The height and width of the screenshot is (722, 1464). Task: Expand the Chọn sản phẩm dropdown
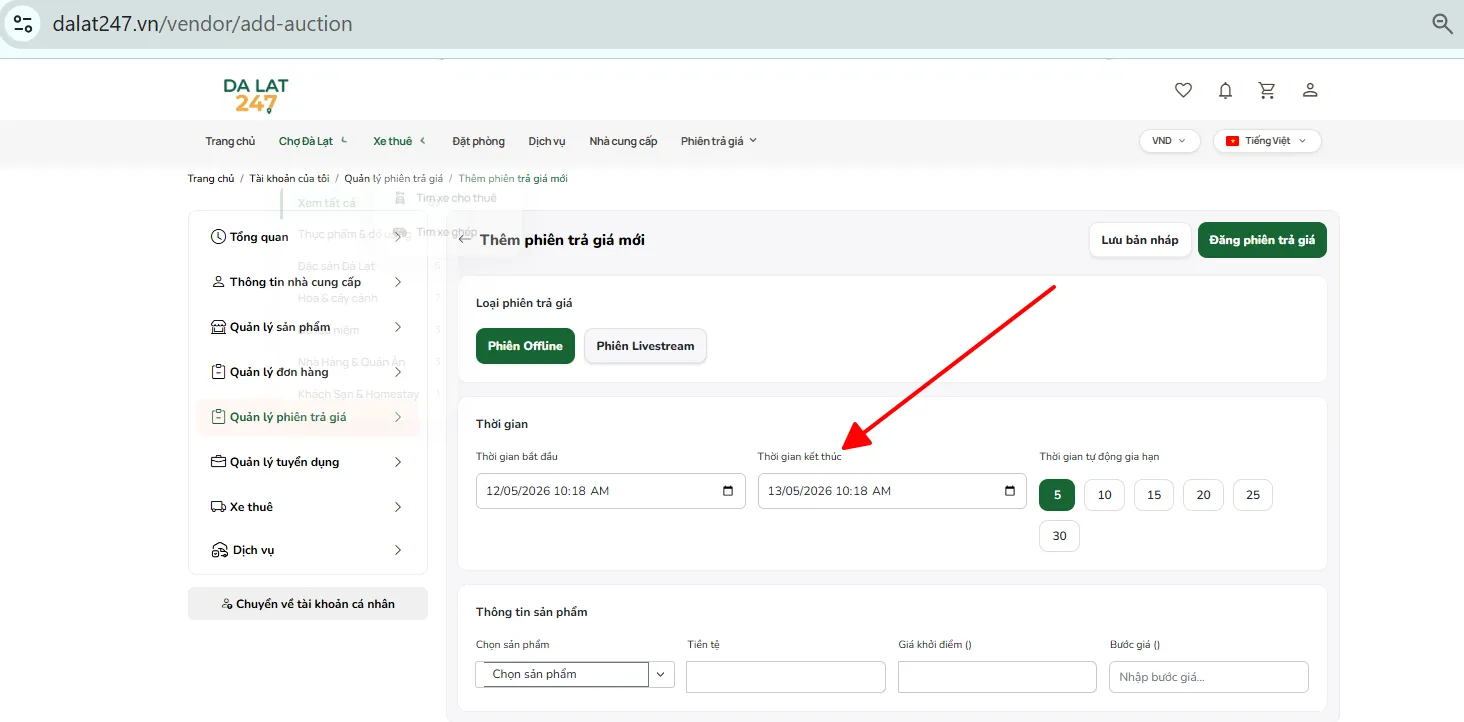click(x=575, y=675)
